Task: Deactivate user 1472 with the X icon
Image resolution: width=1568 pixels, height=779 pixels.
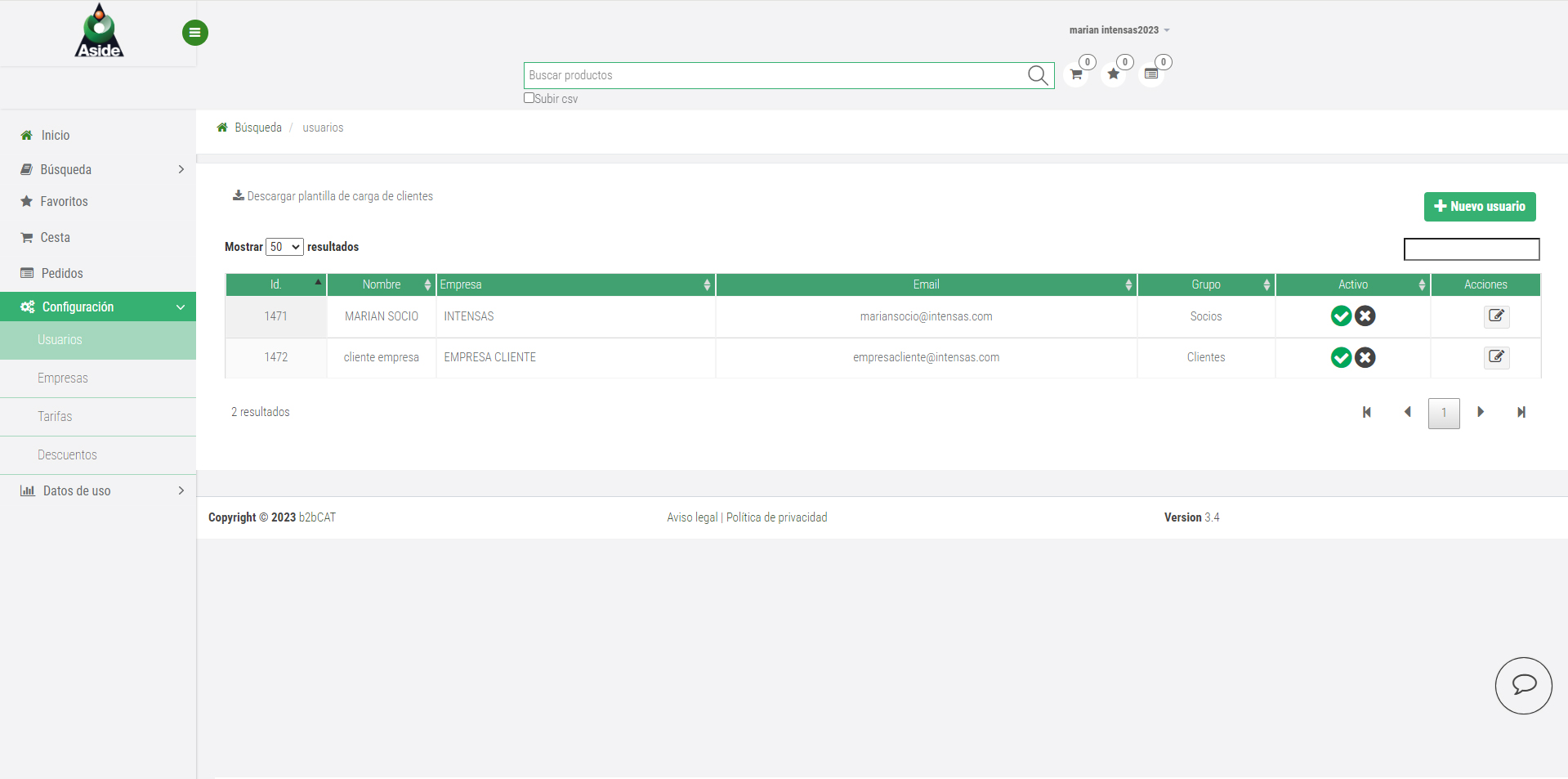Action: 1365,357
